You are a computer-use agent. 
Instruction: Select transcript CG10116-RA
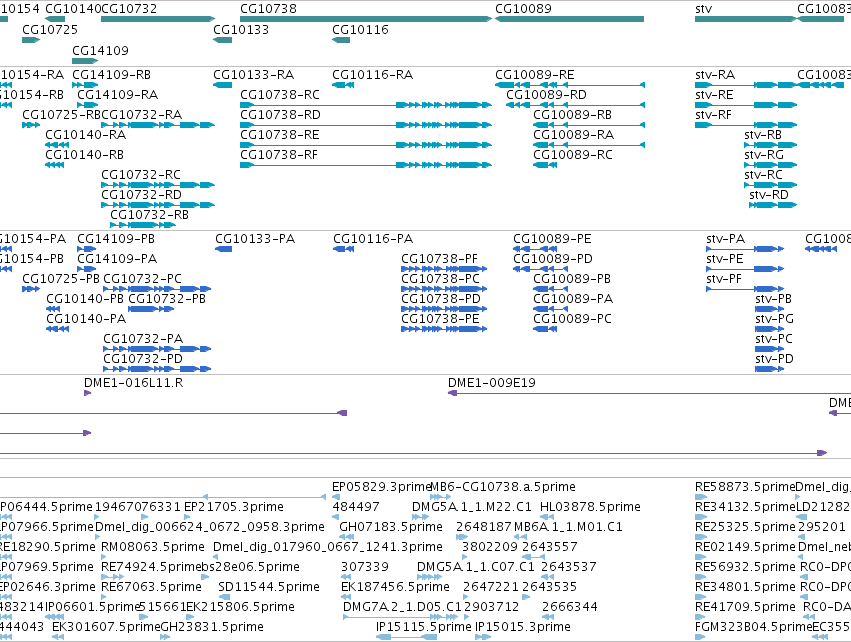343,85
